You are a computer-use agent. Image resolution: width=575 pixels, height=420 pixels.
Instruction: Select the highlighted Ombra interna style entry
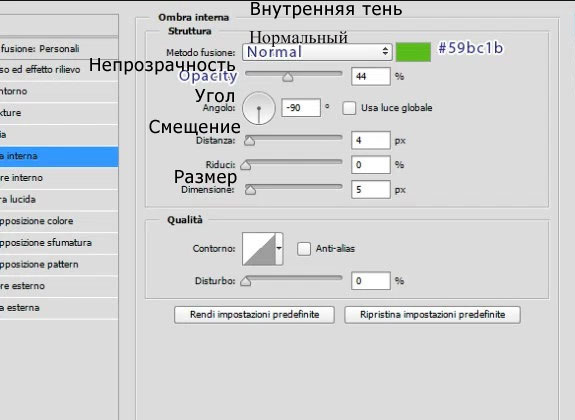pyautogui.click(x=59, y=156)
